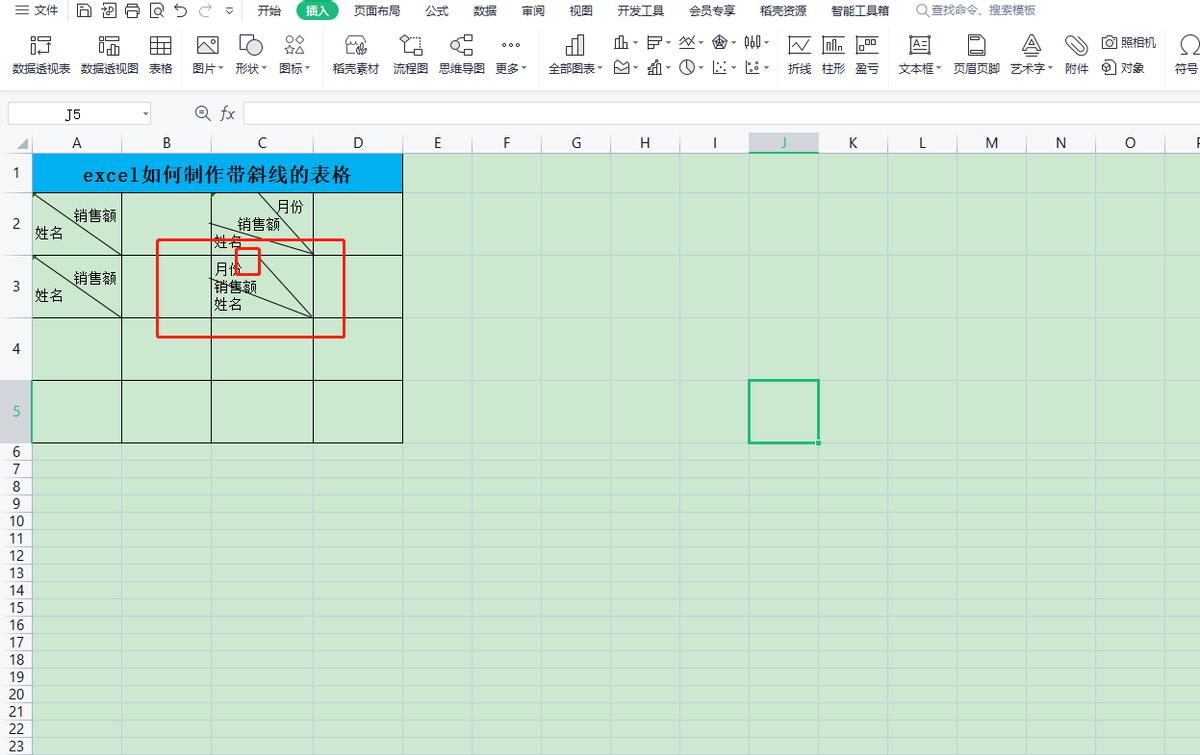Image resolution: width=1200 pixels, height=755 pixels.
Task: Open the 思维导图 mind map tool
Action: [x=461, y=46]
